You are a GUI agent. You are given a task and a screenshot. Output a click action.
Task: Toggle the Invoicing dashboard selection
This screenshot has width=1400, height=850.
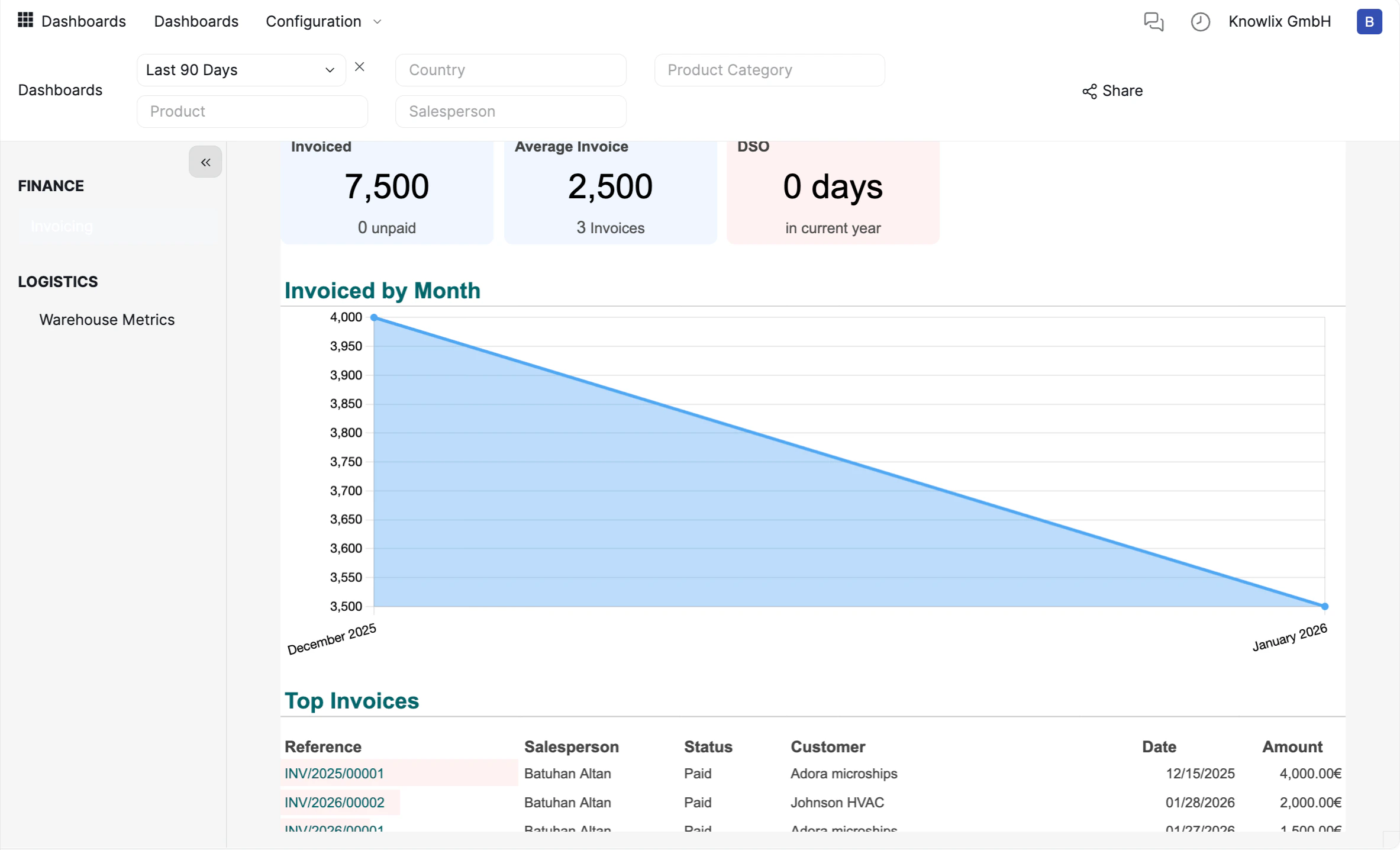(x=62, y=226)
